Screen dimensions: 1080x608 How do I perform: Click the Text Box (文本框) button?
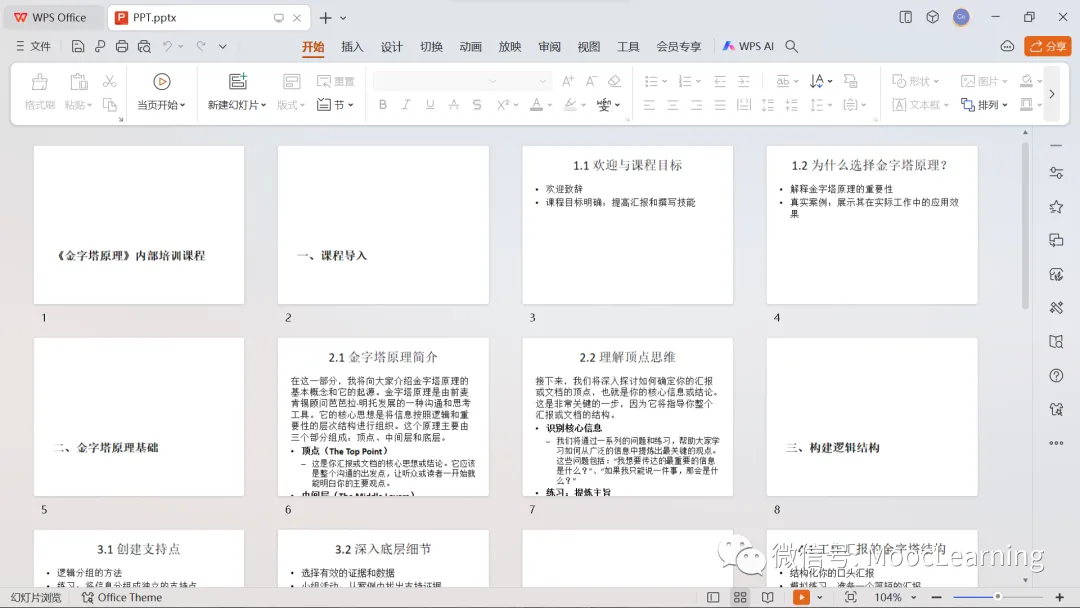coord(920,105)
